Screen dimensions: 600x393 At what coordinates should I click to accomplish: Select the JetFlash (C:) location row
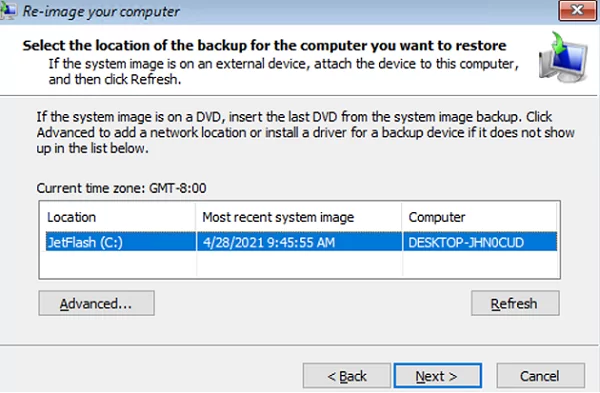(x=301, y=242)
